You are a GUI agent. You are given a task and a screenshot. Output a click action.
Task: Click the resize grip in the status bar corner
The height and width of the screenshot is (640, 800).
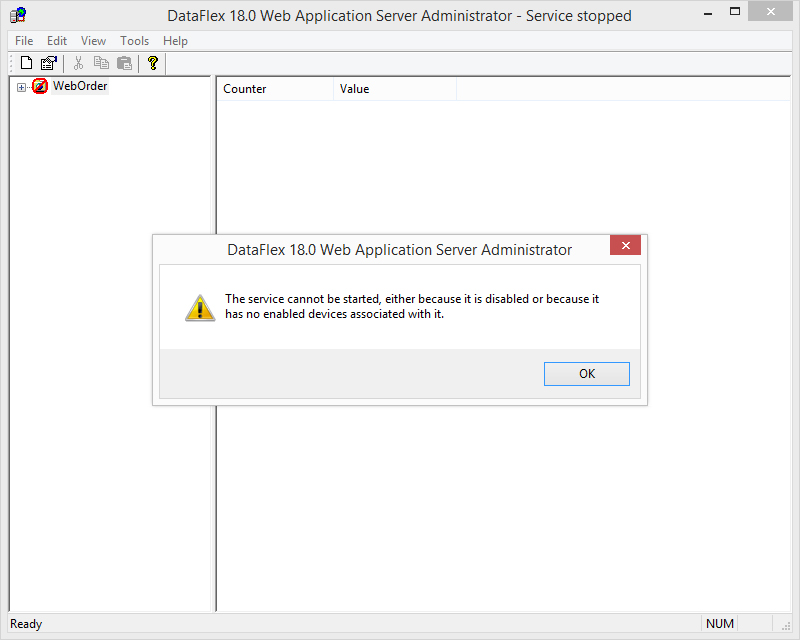[786, 626]
